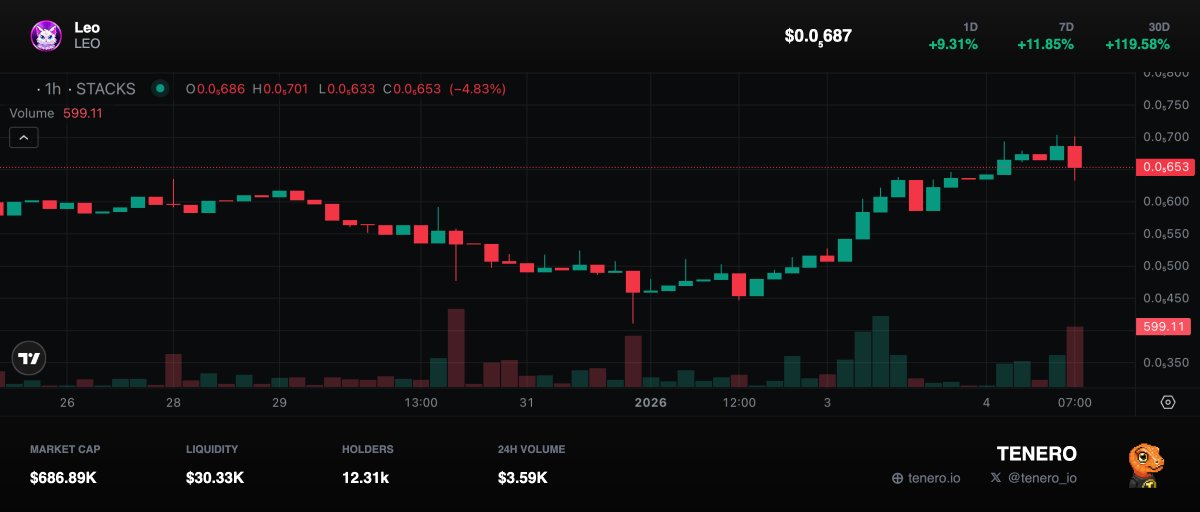This screenshot has width=1200, height=512.
Task: Click the open price O value
Action: coord(220,89)
